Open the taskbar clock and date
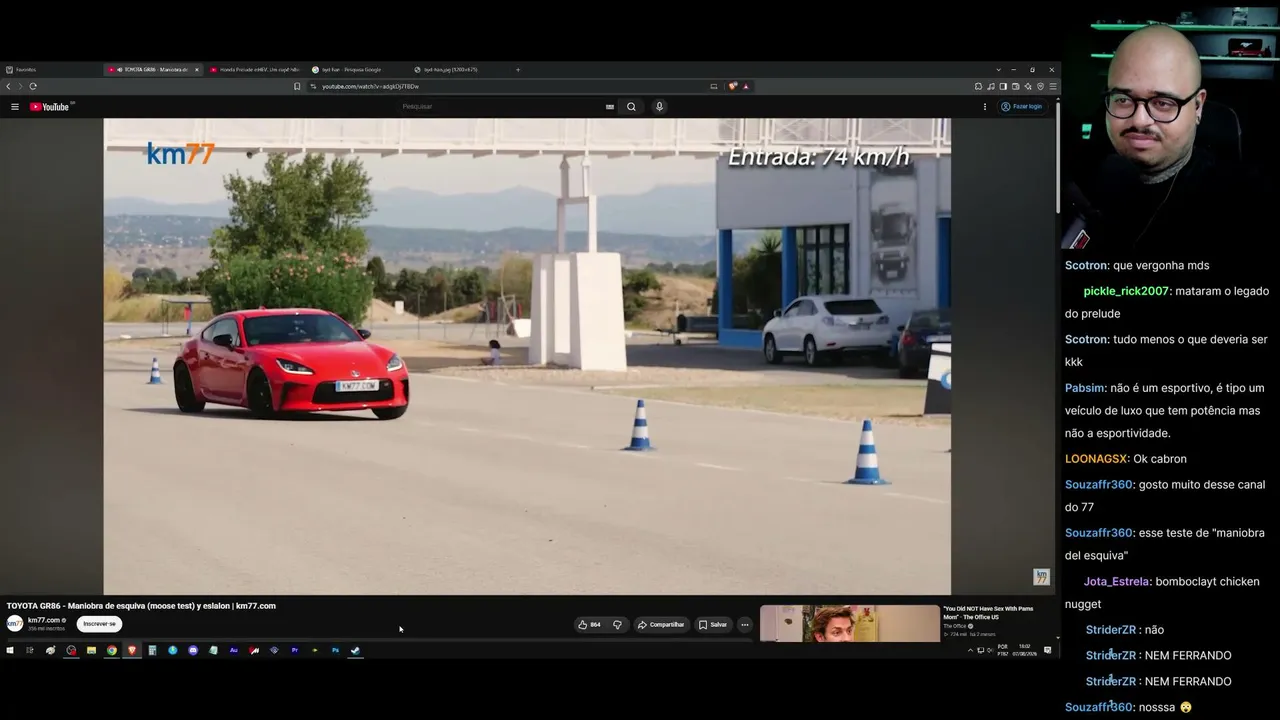Image resolution: width=1280 pixels, height=720 pixels. pos(1025,650)
